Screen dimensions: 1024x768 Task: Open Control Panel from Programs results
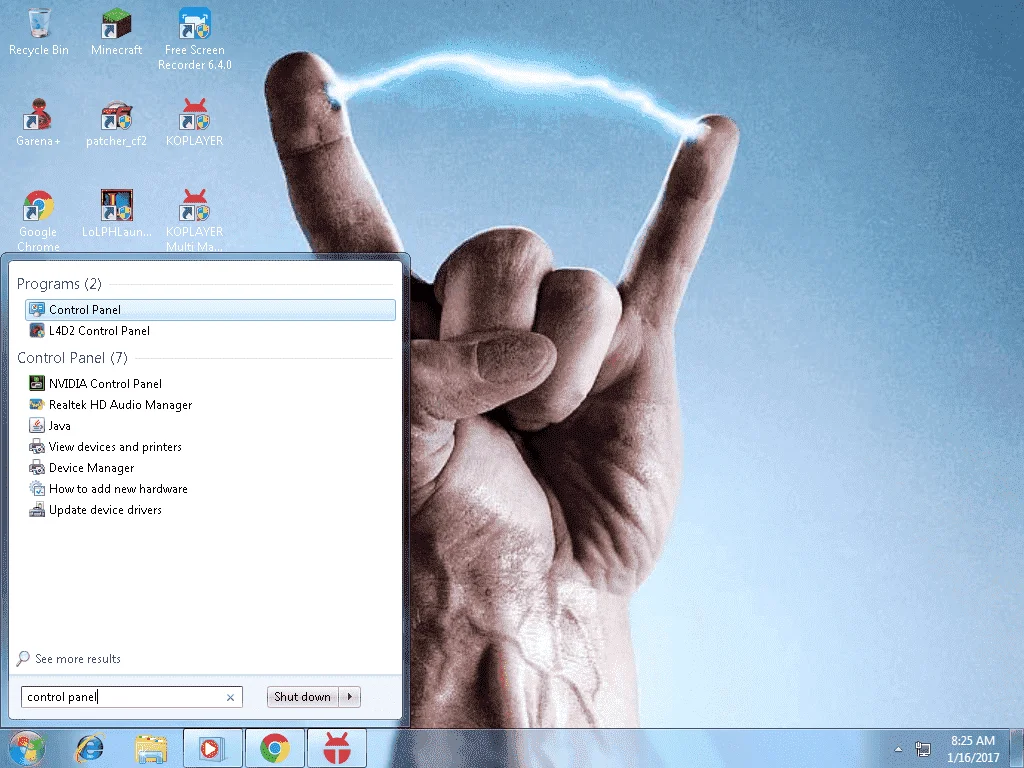pos(210,310)
